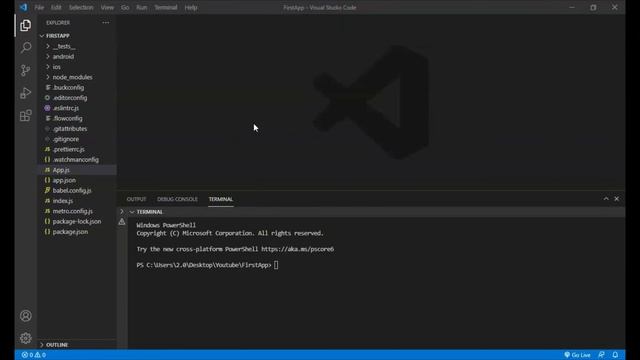Open the .watchmanconfig file
Image resolution: width=640 pixels, height=360 pixels.
click(x=77, y=160)
